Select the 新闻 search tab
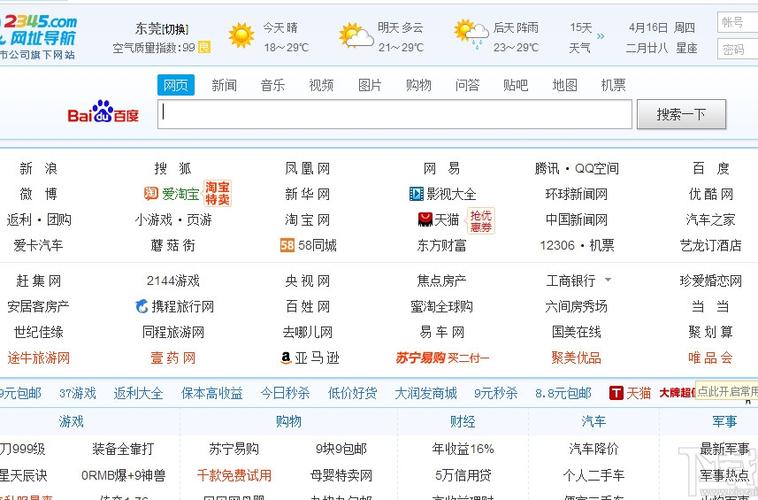The height and width of the screenshot is (500, 758). click(x=224, y=85)
